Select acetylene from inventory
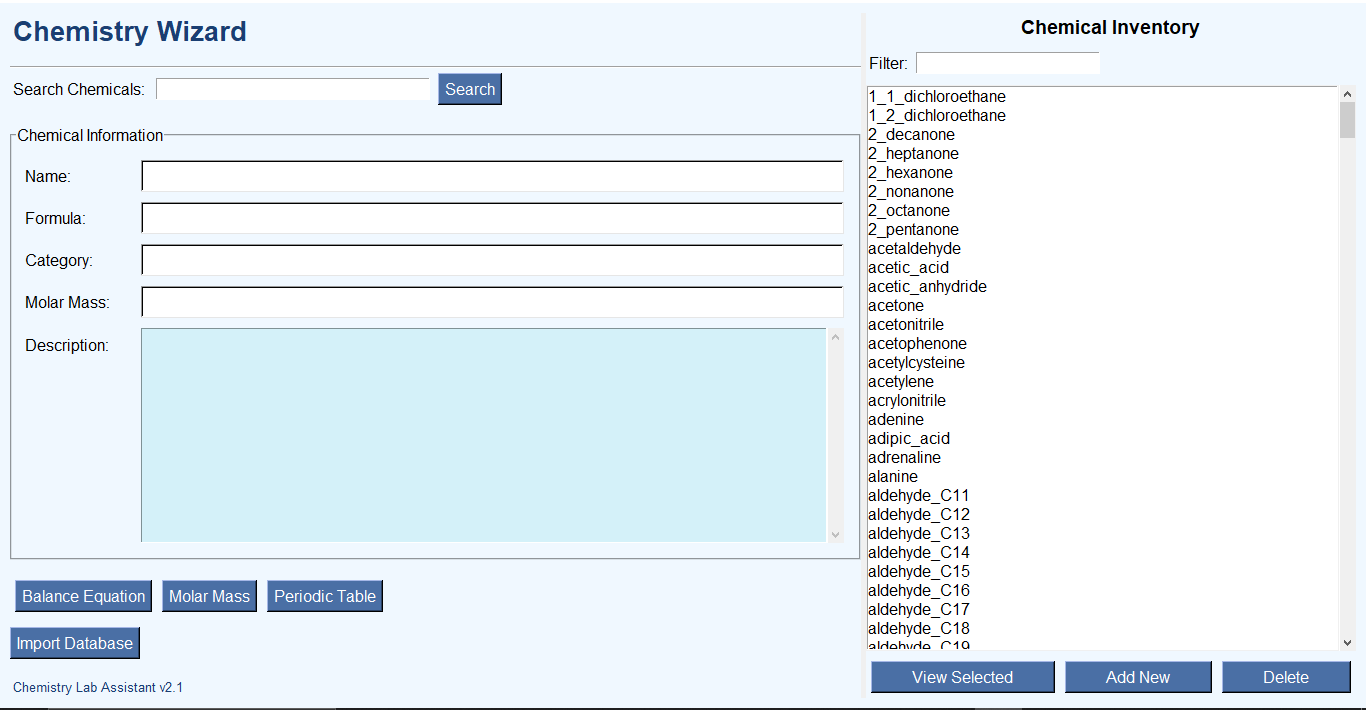Screen dimensions: 1366x710 1103,382
